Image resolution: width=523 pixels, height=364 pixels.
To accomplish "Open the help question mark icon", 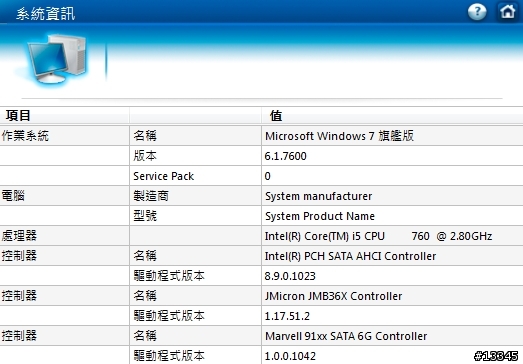I will tap(477, 12).
